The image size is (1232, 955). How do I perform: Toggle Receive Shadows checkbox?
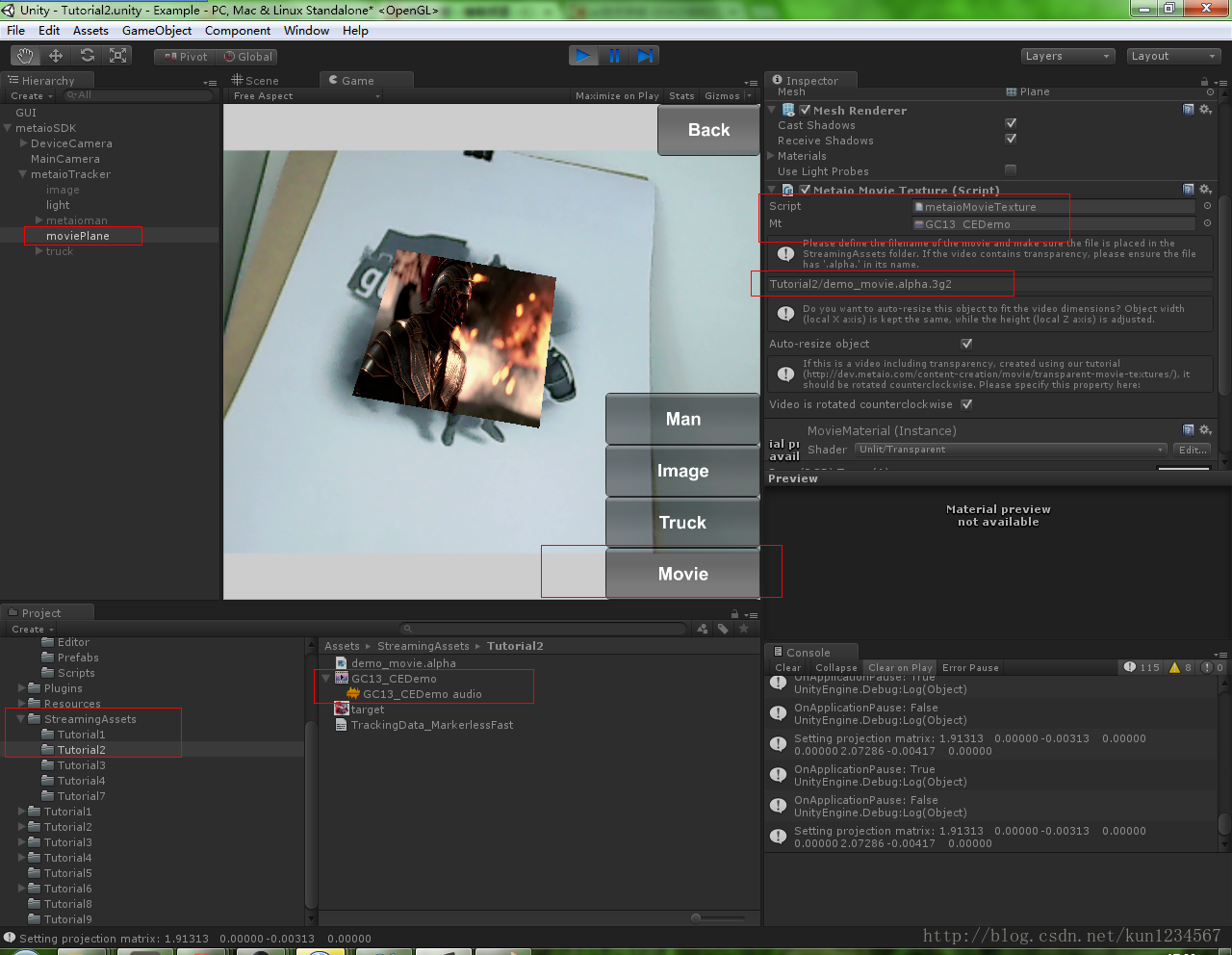pos(1011,139)
